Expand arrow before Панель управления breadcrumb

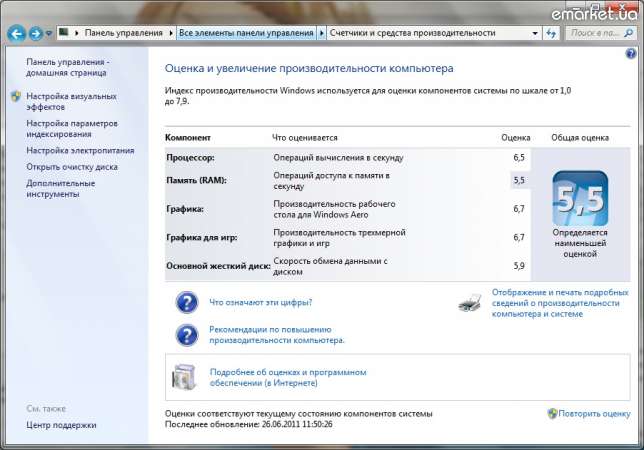click(76, 33)
